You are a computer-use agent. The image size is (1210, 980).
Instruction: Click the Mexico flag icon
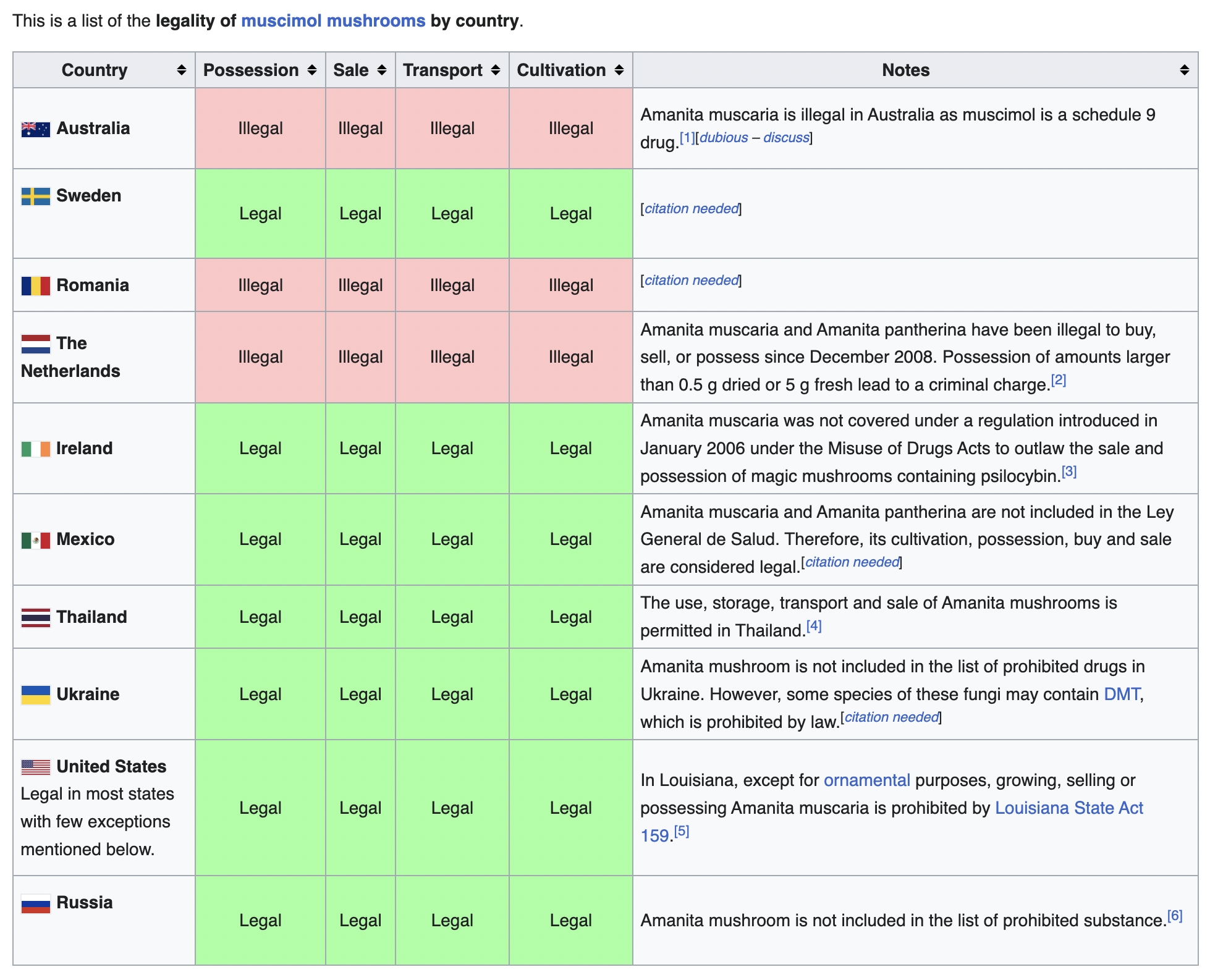coord(35,540)
